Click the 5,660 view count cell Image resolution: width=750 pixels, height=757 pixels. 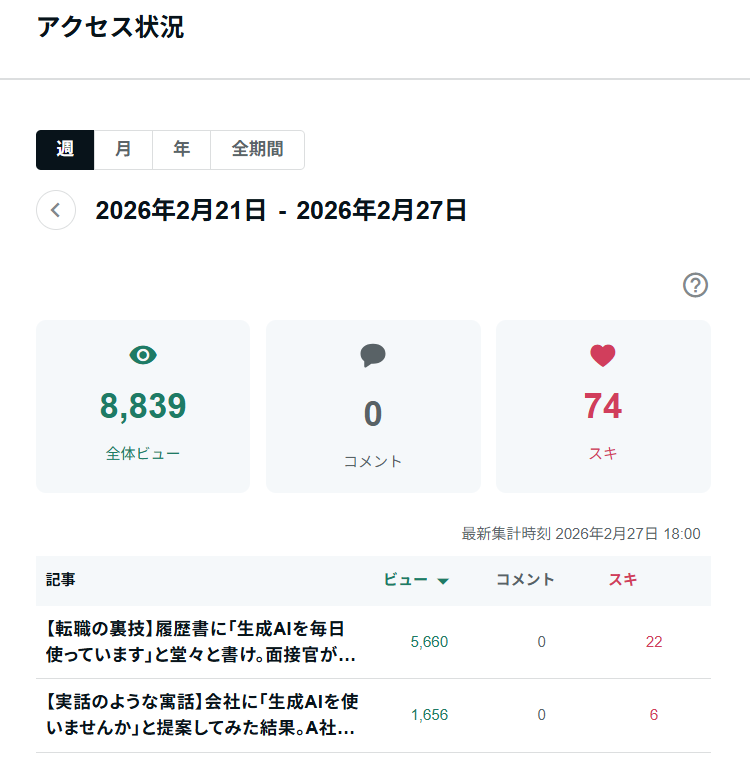429,642
